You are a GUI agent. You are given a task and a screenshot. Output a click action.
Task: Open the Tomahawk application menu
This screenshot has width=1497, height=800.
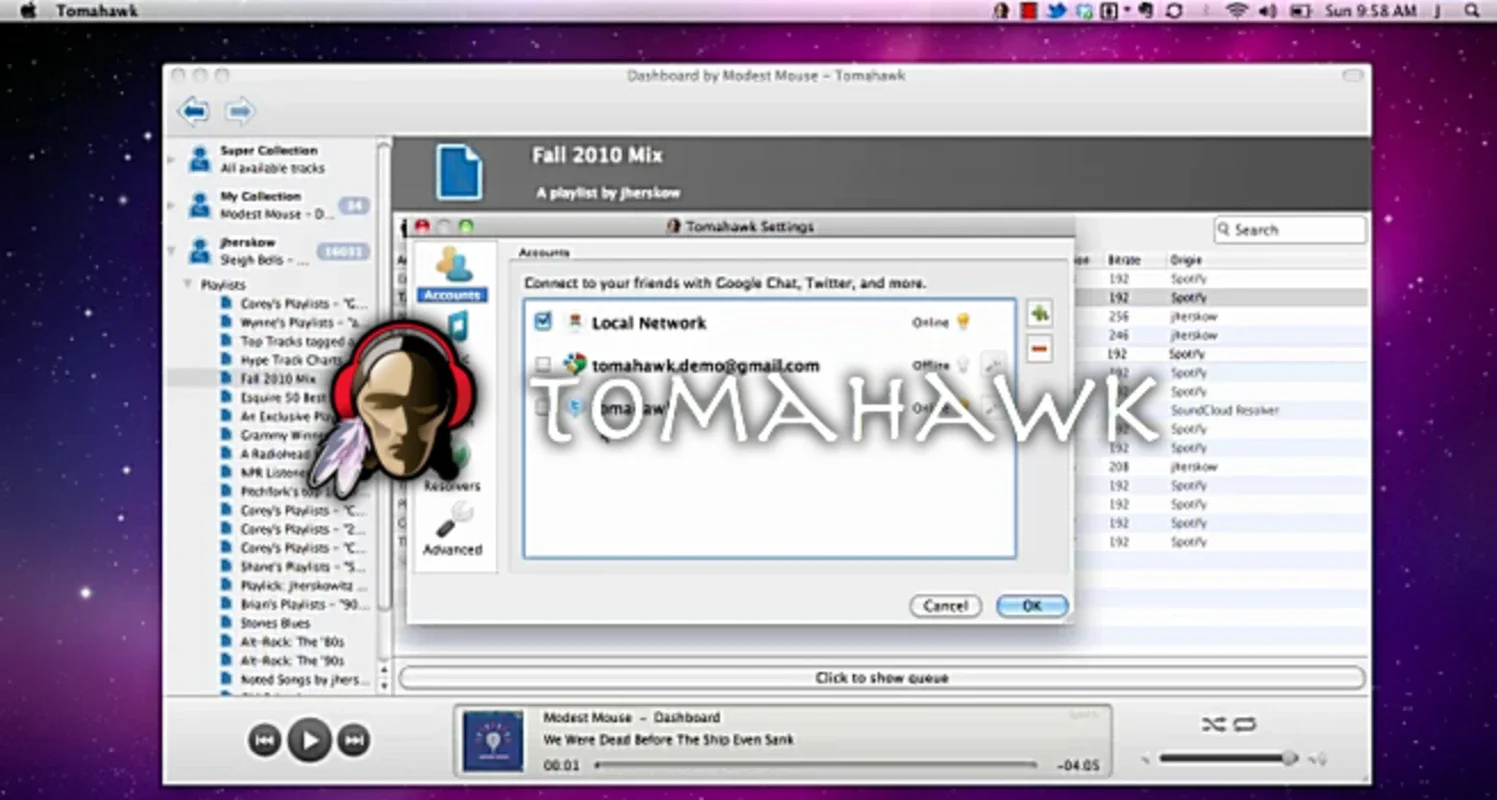point(97,11)
